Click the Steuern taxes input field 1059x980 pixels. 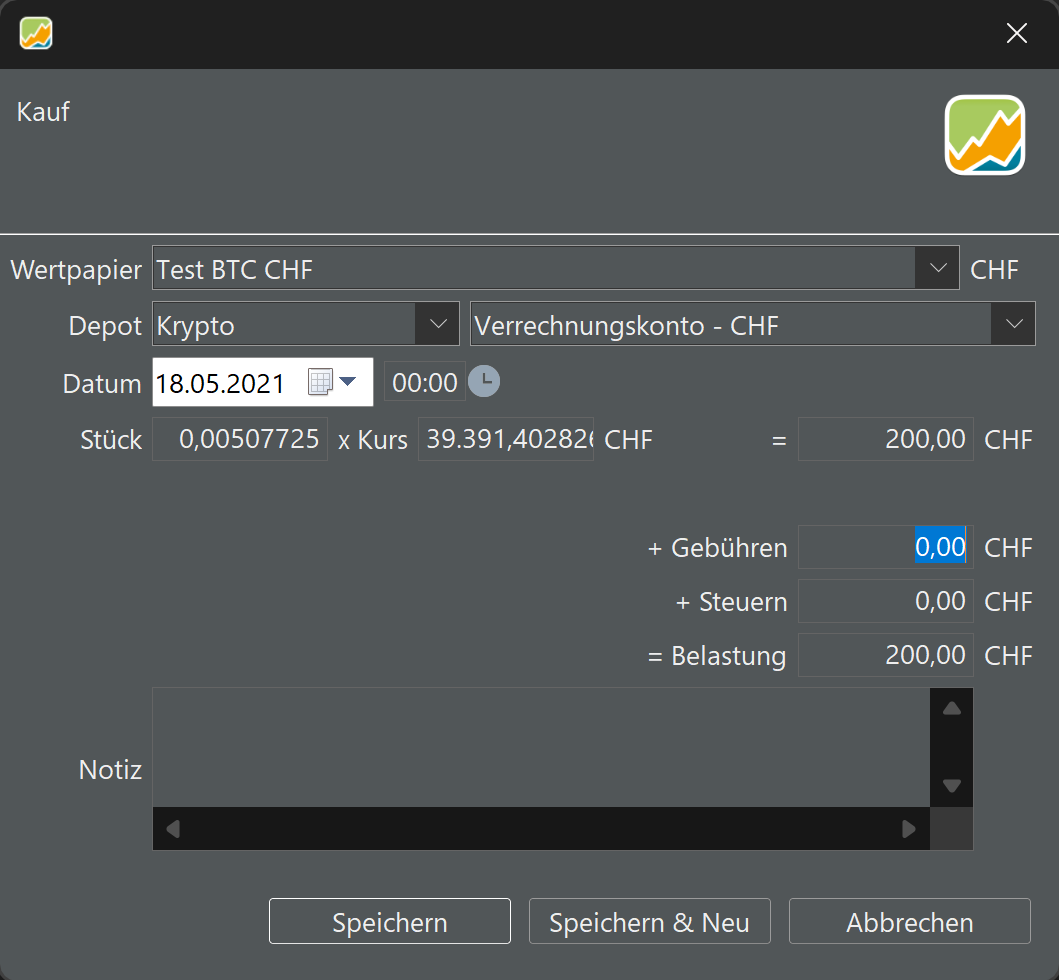pos(885,601)
